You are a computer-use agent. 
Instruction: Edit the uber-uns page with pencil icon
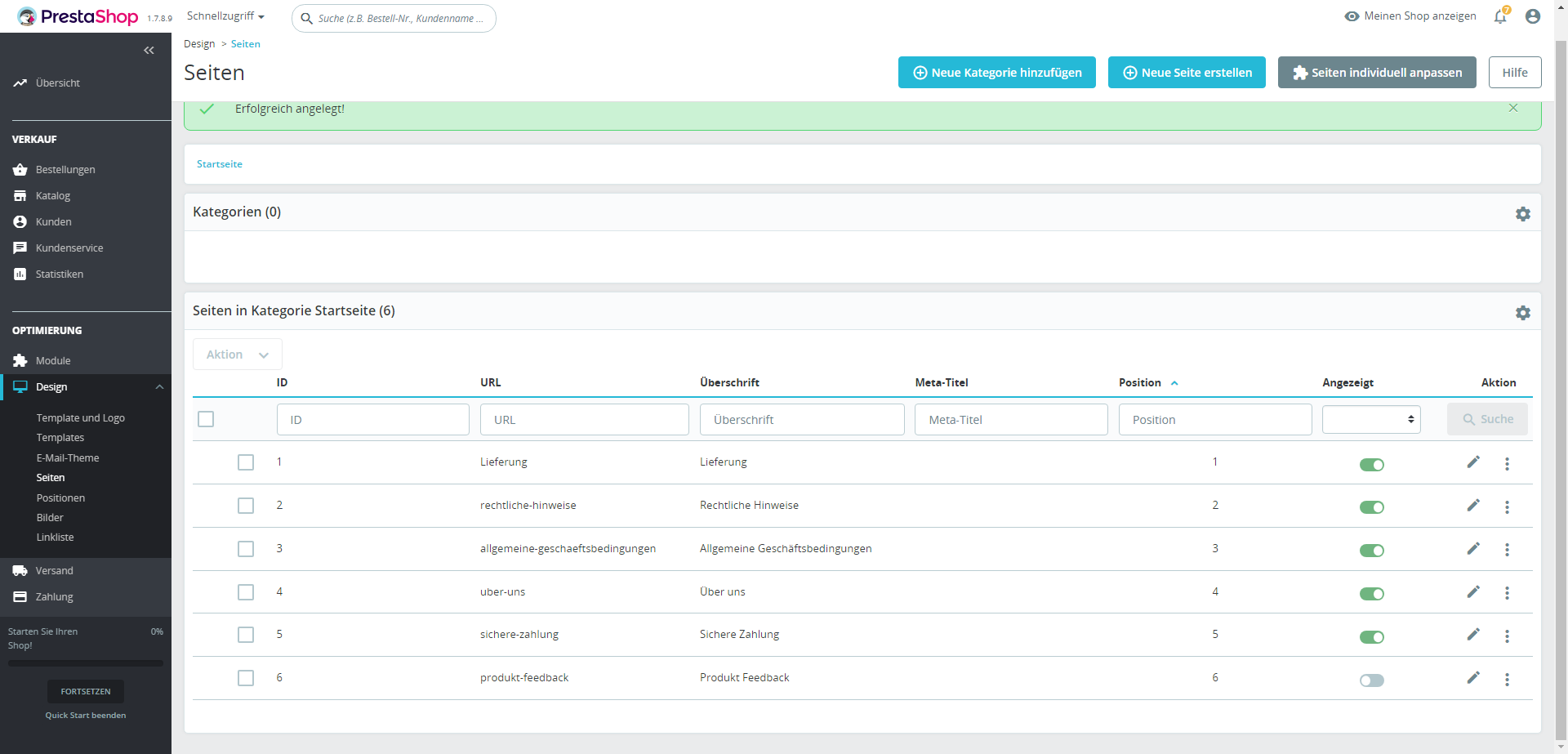click(x=1473, y=592)
